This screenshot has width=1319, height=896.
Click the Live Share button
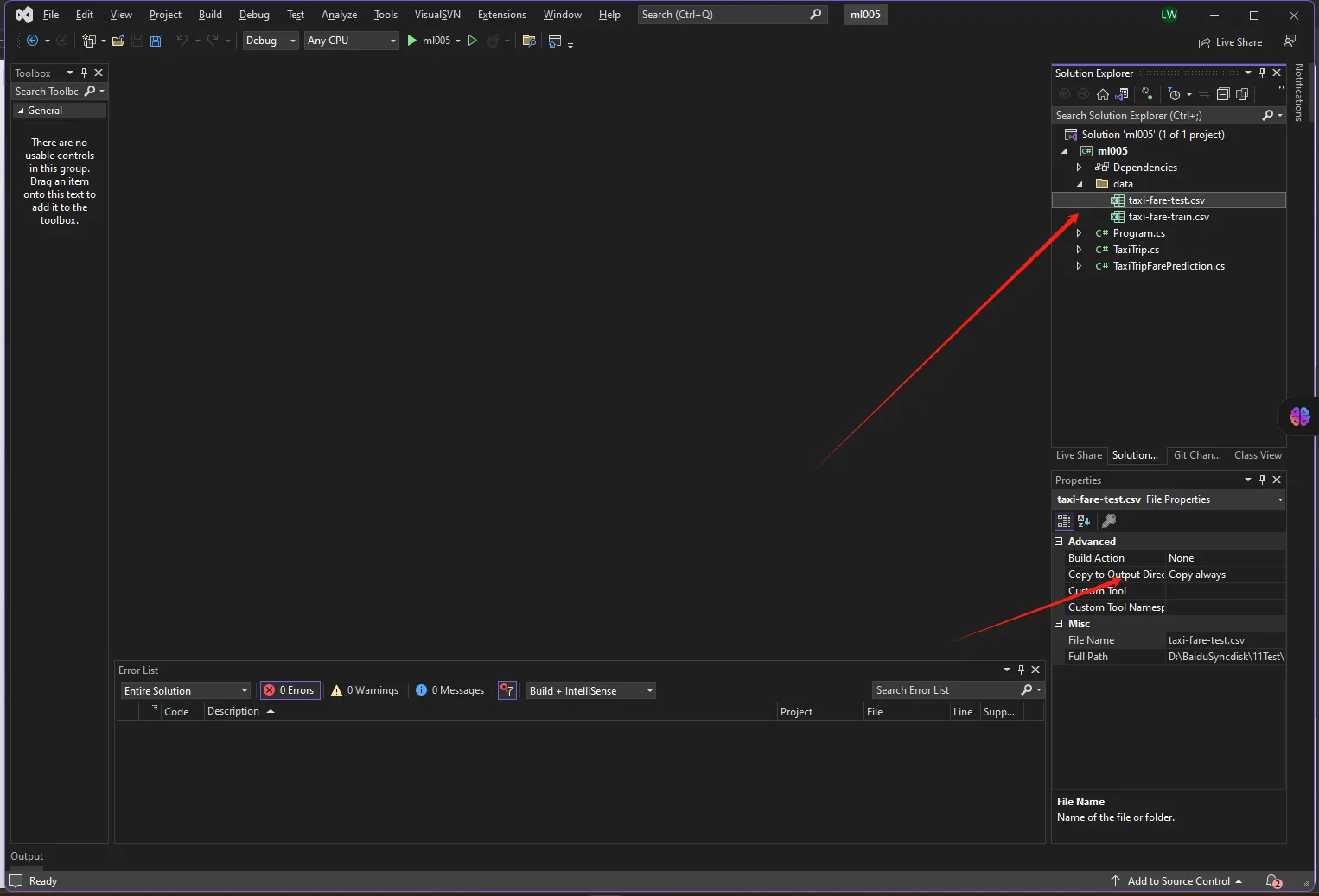[1230, 42]
